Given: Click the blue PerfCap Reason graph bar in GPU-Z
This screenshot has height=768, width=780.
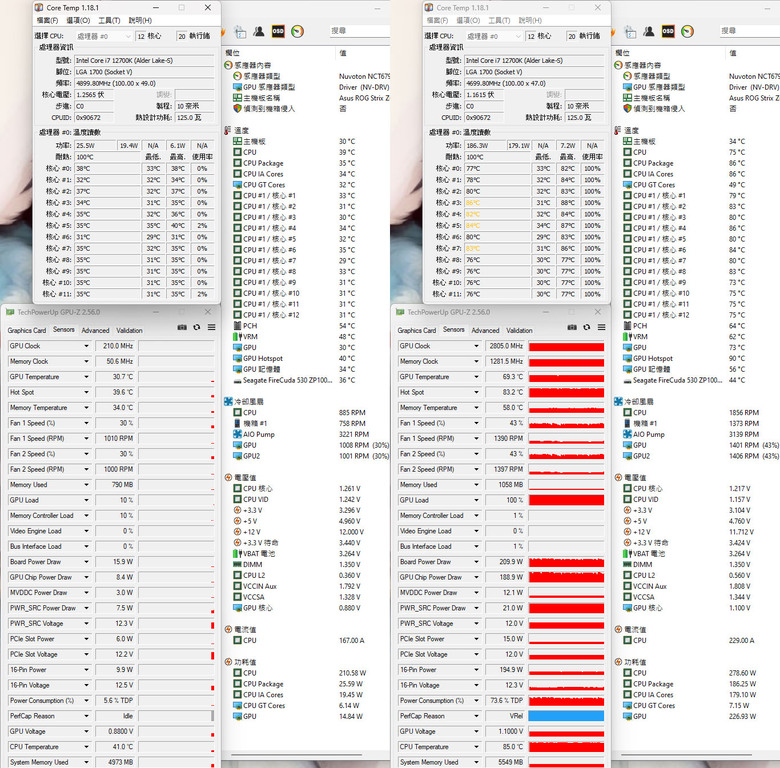Looking at the screenshot, I should (x=566, y=716).
